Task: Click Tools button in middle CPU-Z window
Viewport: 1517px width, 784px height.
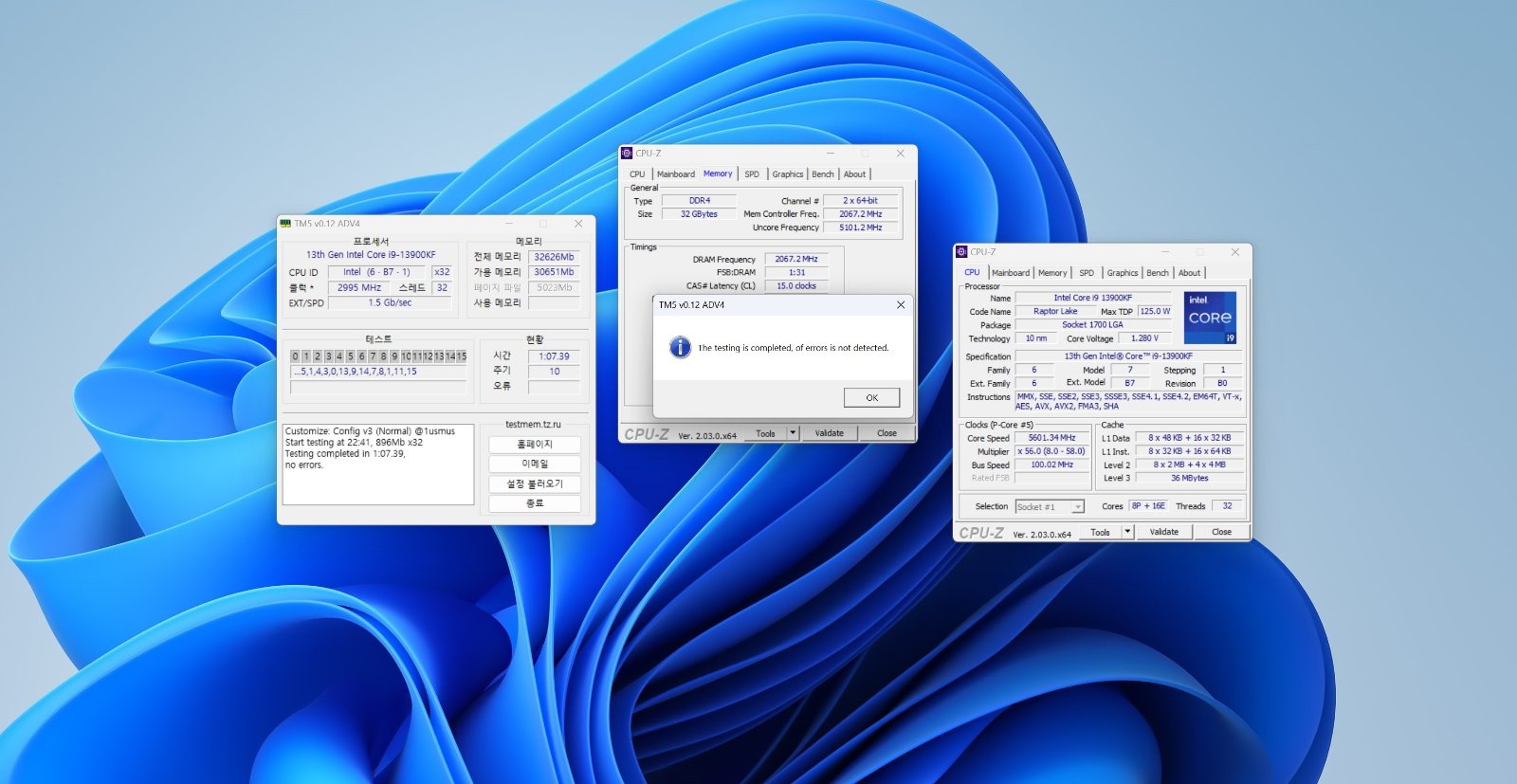Action: (765, 433)
